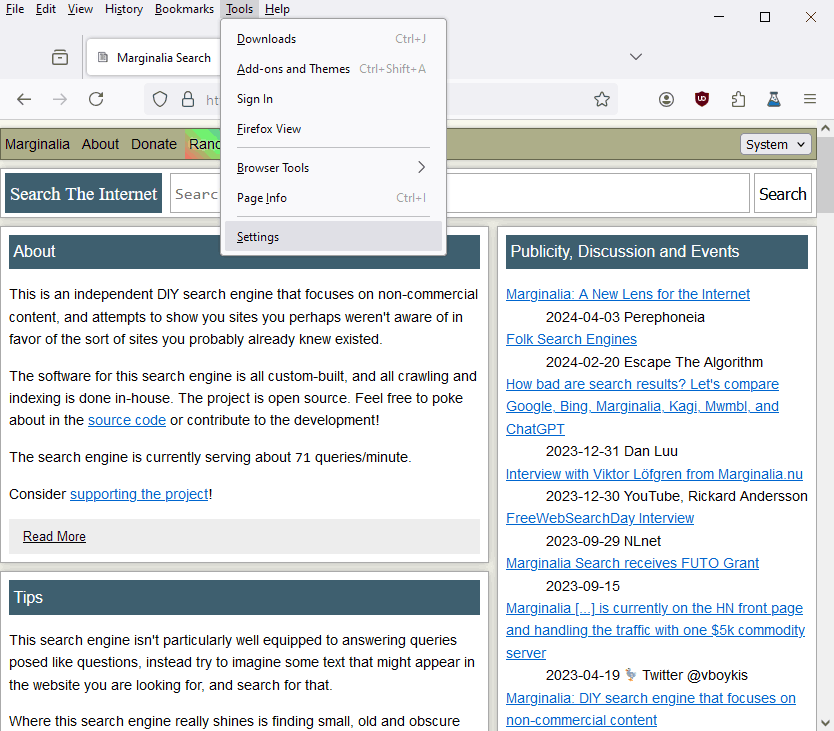Open the Extensions puzzle icon
This screenshot has width=834, height=731.
pos(738,99)
